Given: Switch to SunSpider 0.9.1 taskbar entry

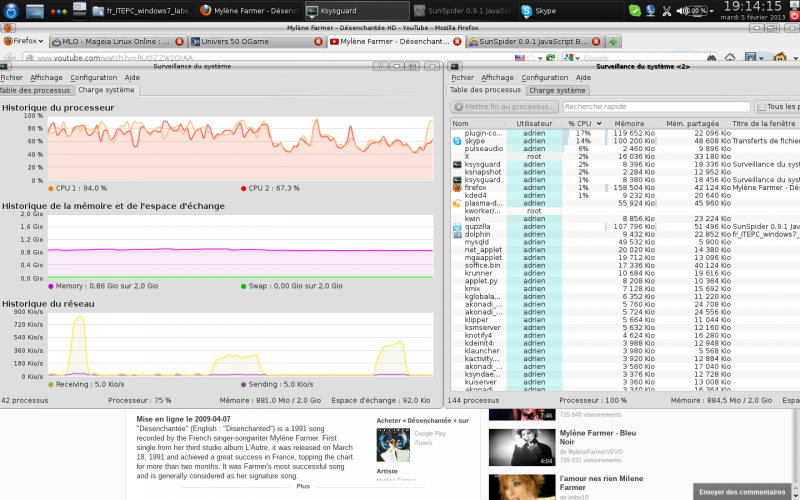Looking at the screenshot, I should point(464,10).
